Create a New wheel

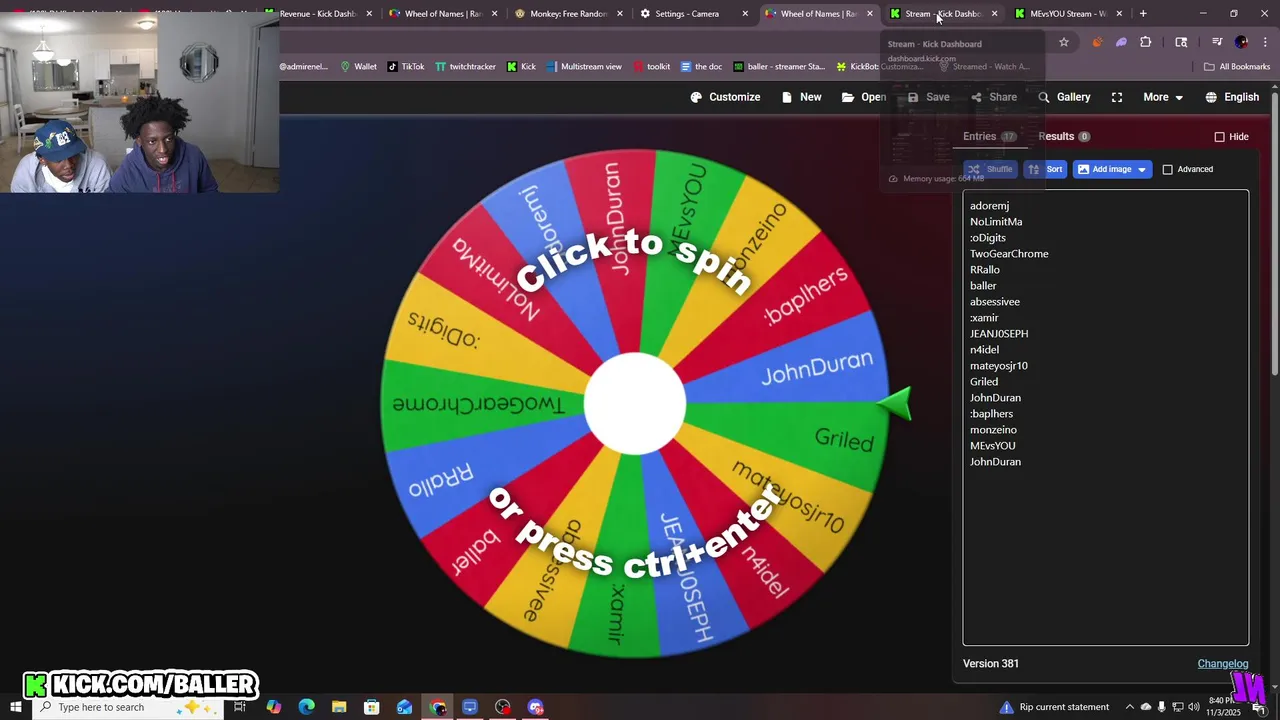click(801, 97)
